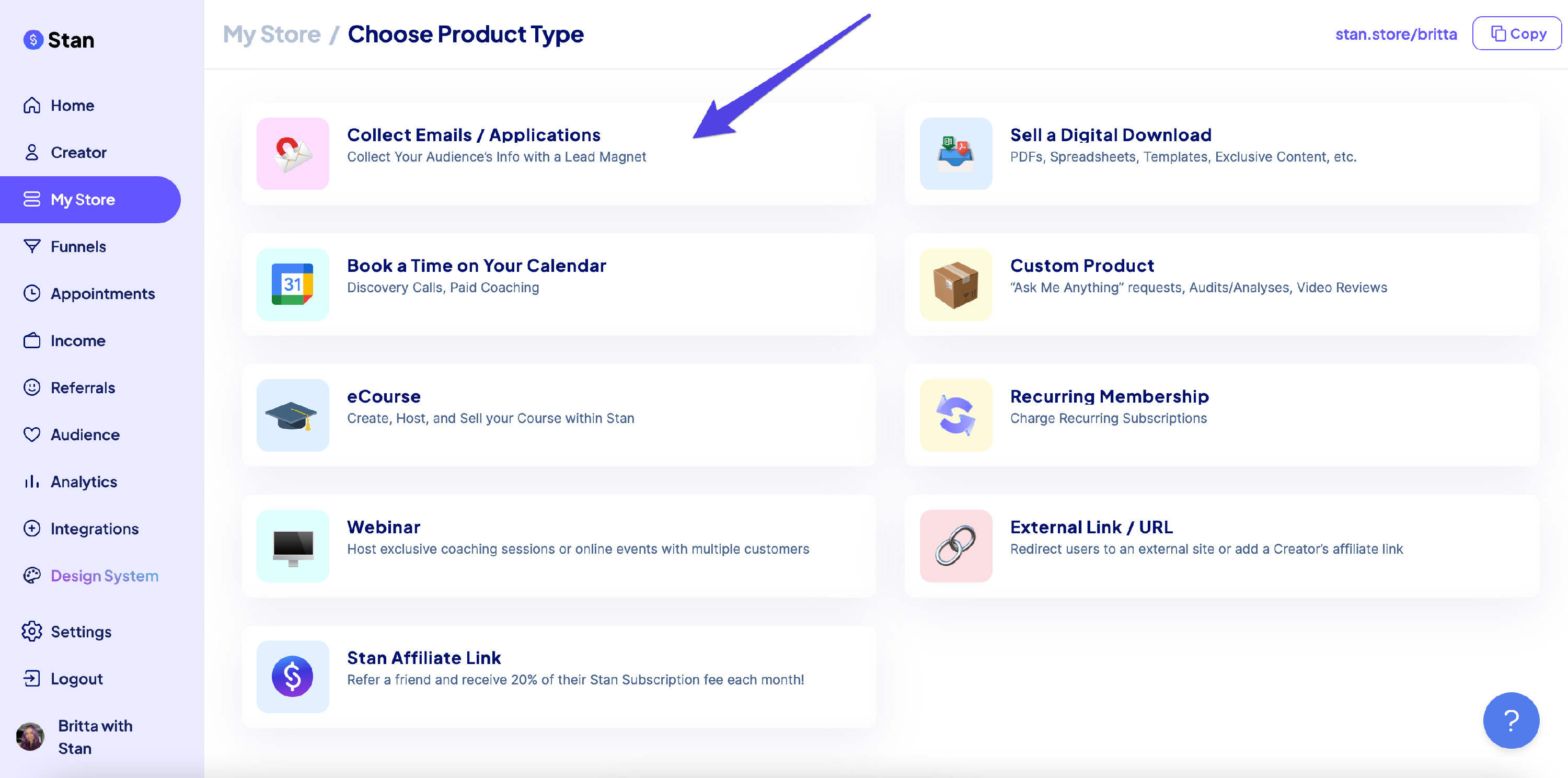
Task: Open the Income briefcase icon
Action: point(32,340)
